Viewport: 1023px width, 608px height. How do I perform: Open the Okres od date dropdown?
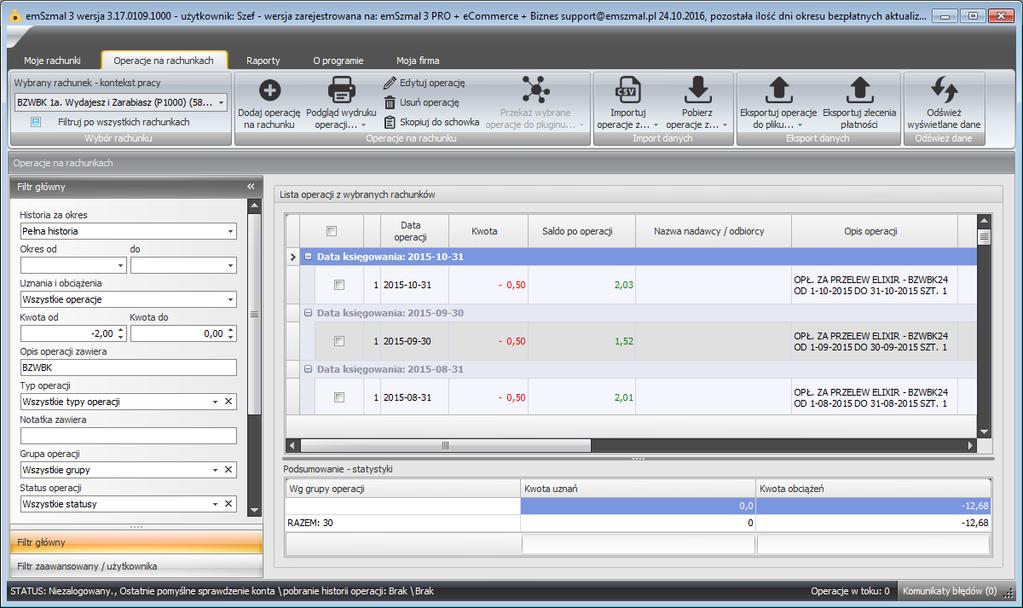121,266
